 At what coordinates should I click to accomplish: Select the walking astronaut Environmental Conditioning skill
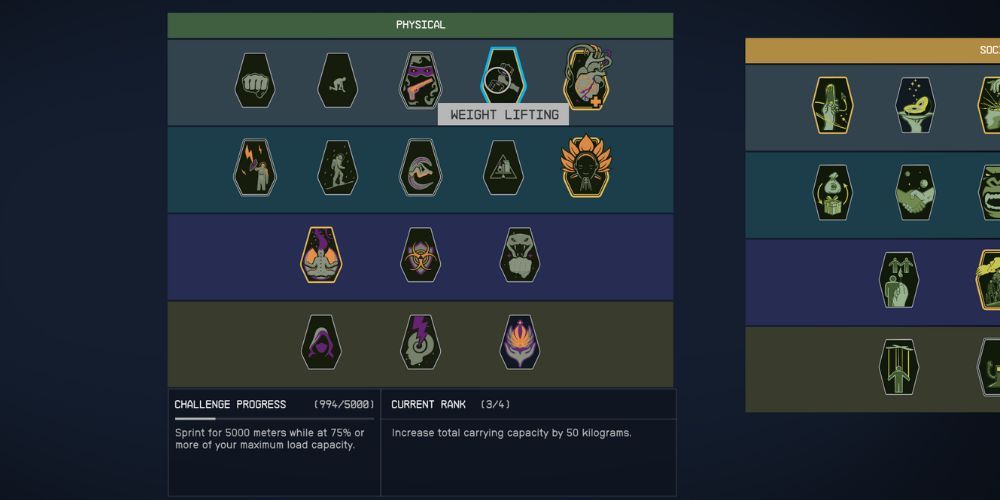(337, 168)
